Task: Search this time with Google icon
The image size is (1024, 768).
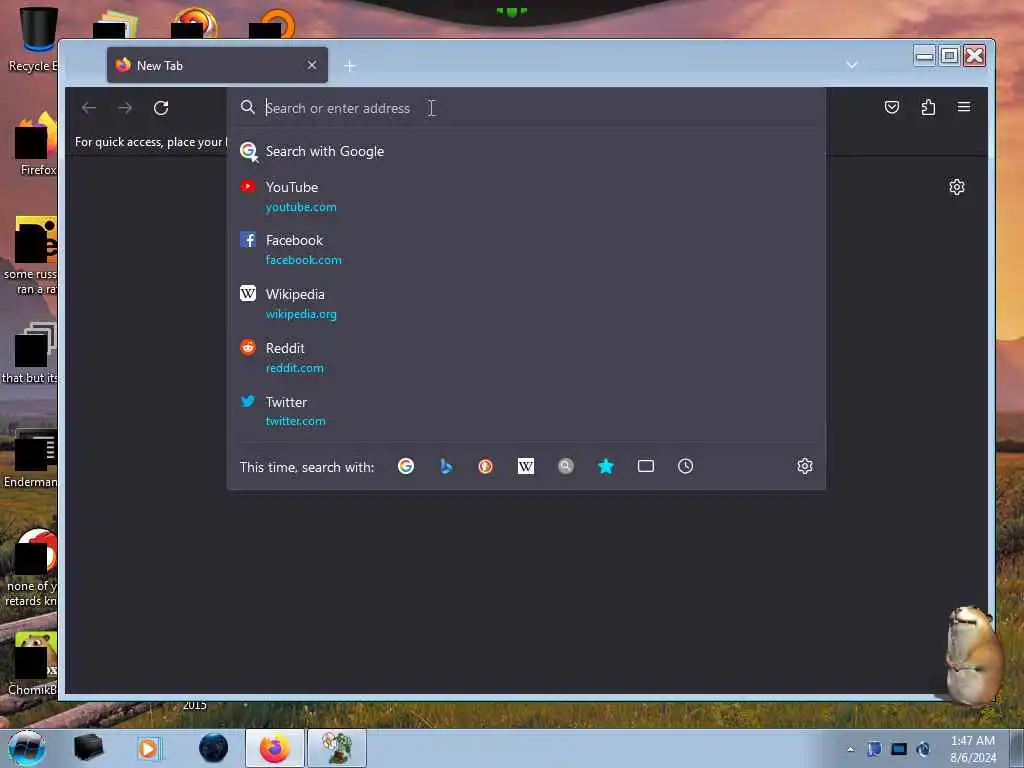Action: [406, 466]
